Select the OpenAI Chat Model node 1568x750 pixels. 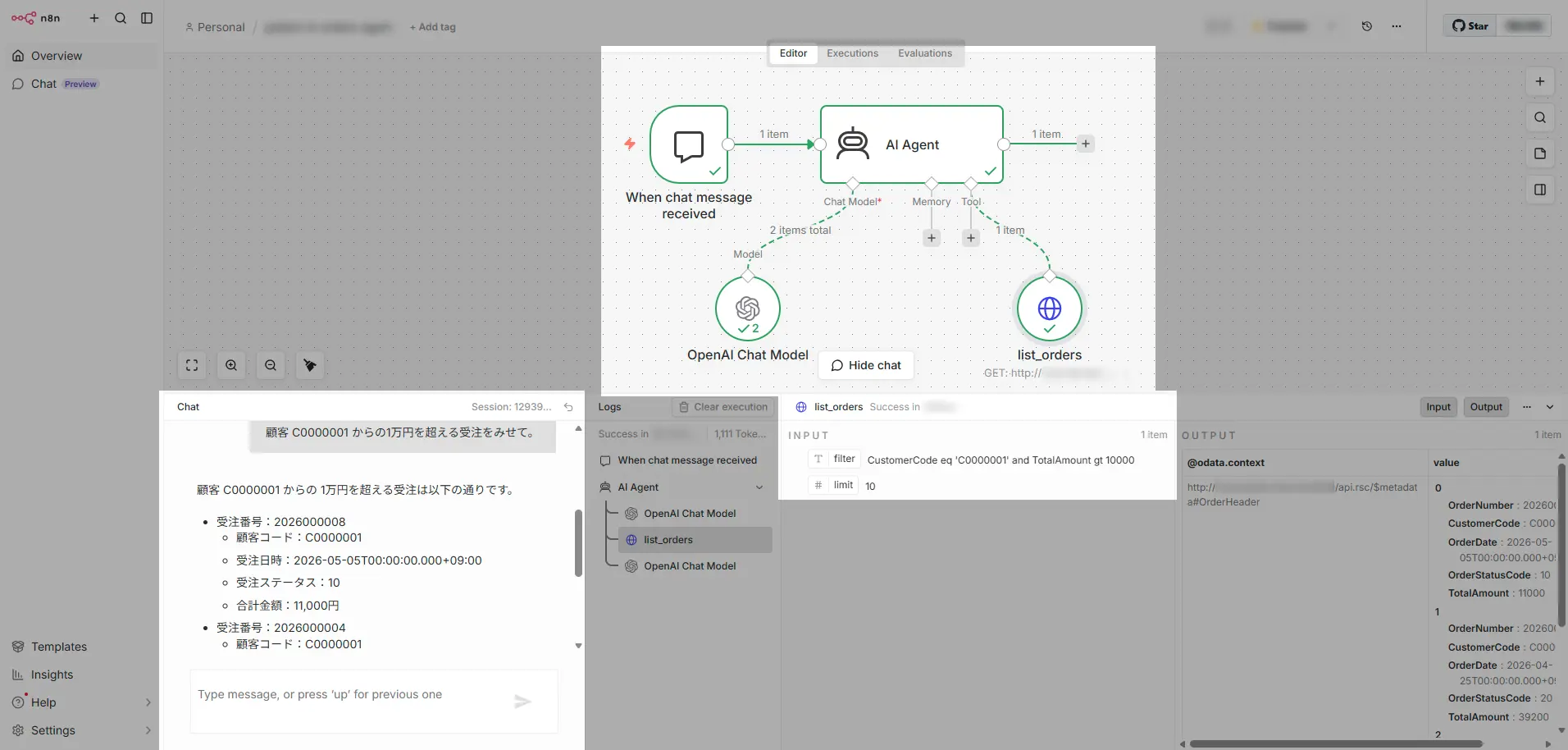click(x=748, y=309)
